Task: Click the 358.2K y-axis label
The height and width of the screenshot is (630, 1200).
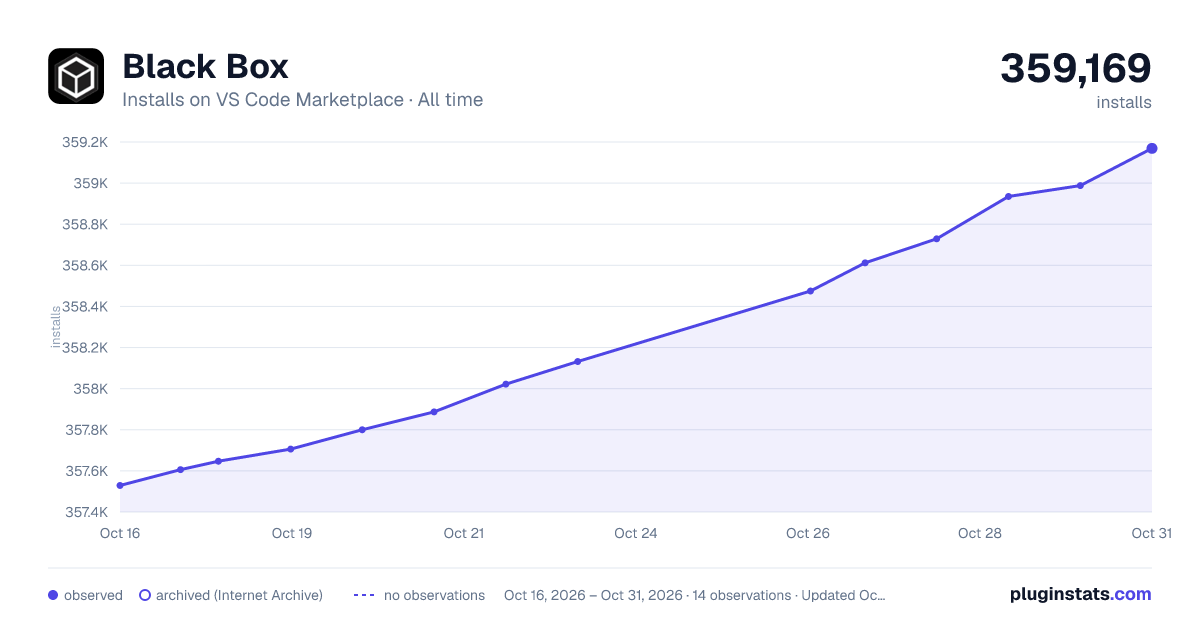Action: pos(85,348)
